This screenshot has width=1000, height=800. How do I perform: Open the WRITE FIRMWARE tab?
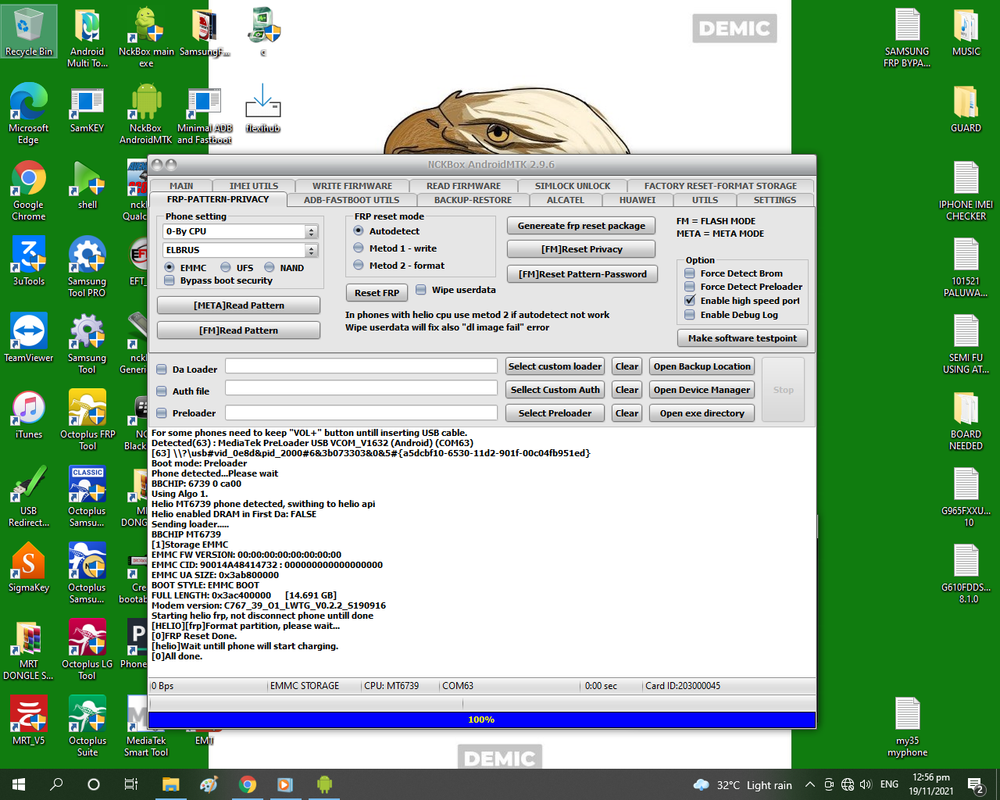[352, 186]
